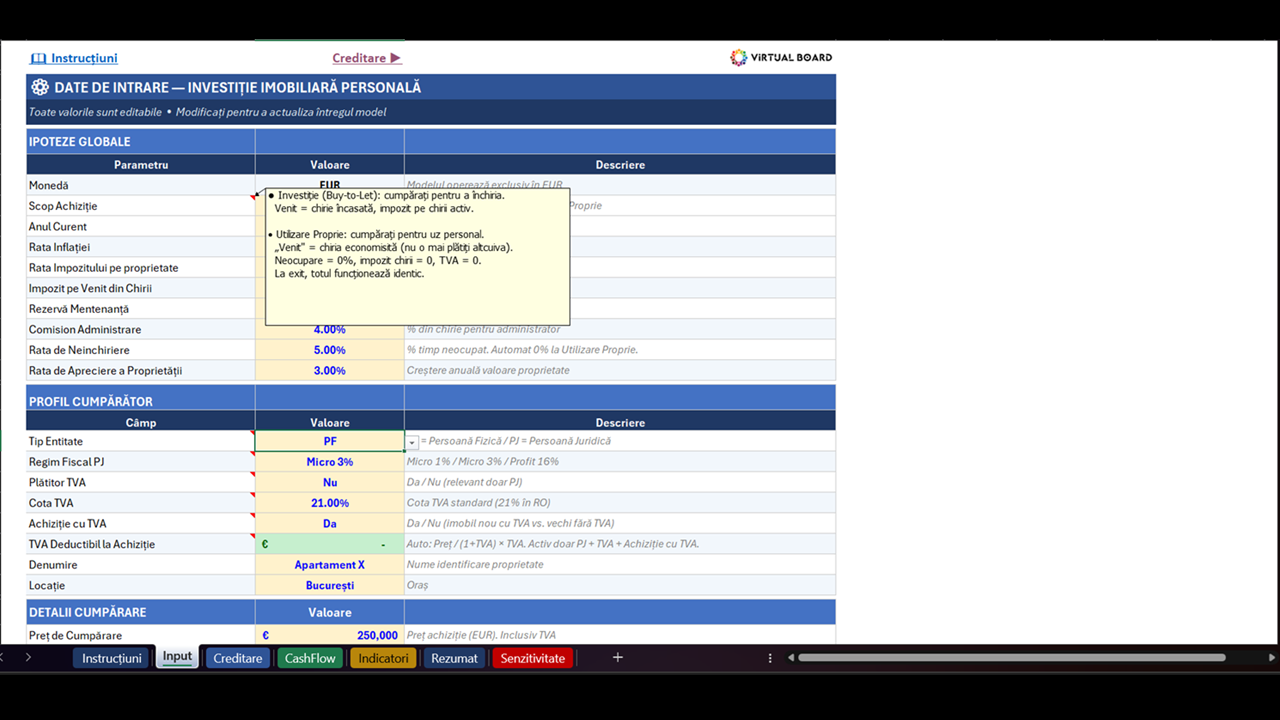The image size is (1280, 720).
Task: Click the Cota TVA standard description cell
Action: (620, 503)
